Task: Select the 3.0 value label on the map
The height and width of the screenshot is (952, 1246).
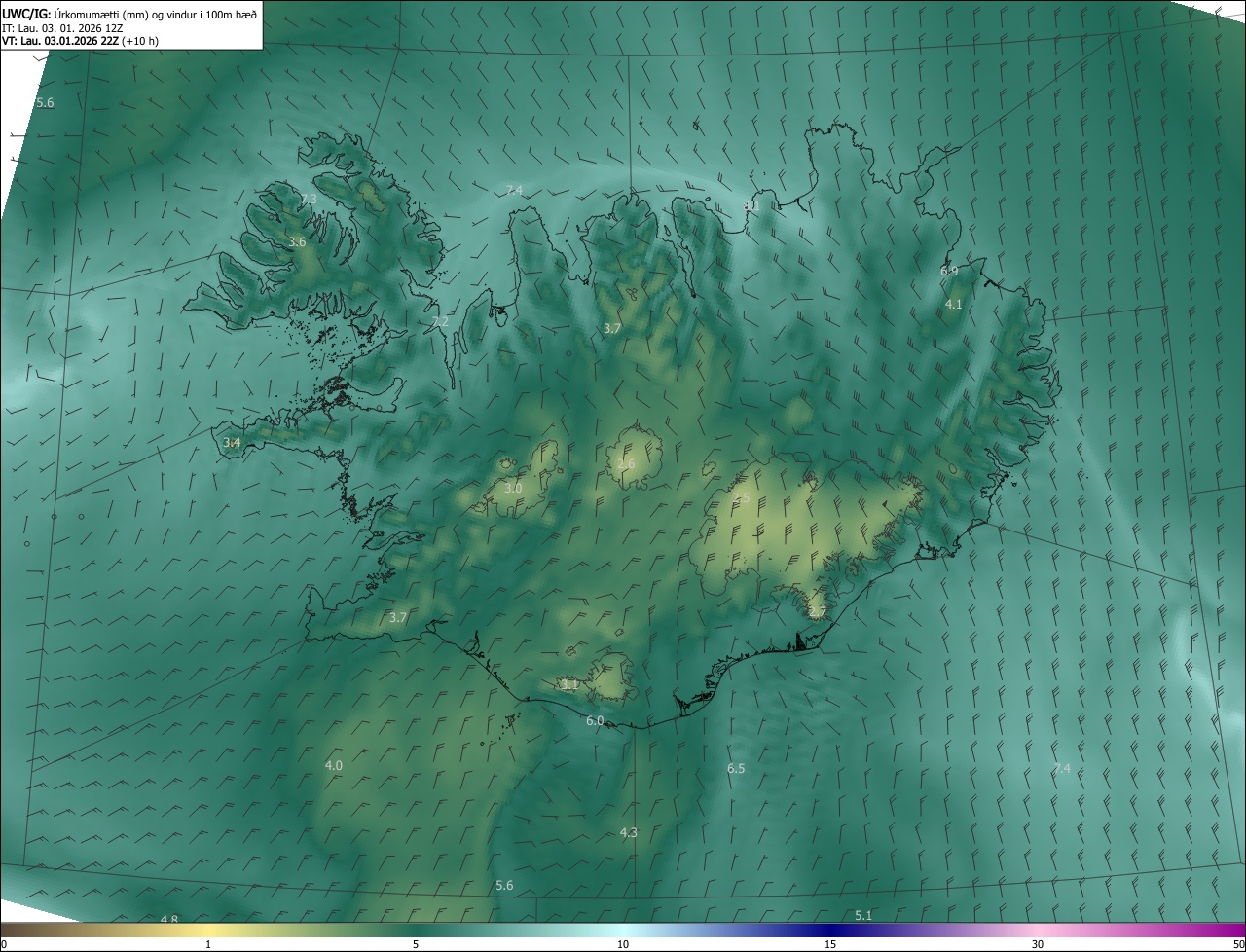Action: (513, 488)
